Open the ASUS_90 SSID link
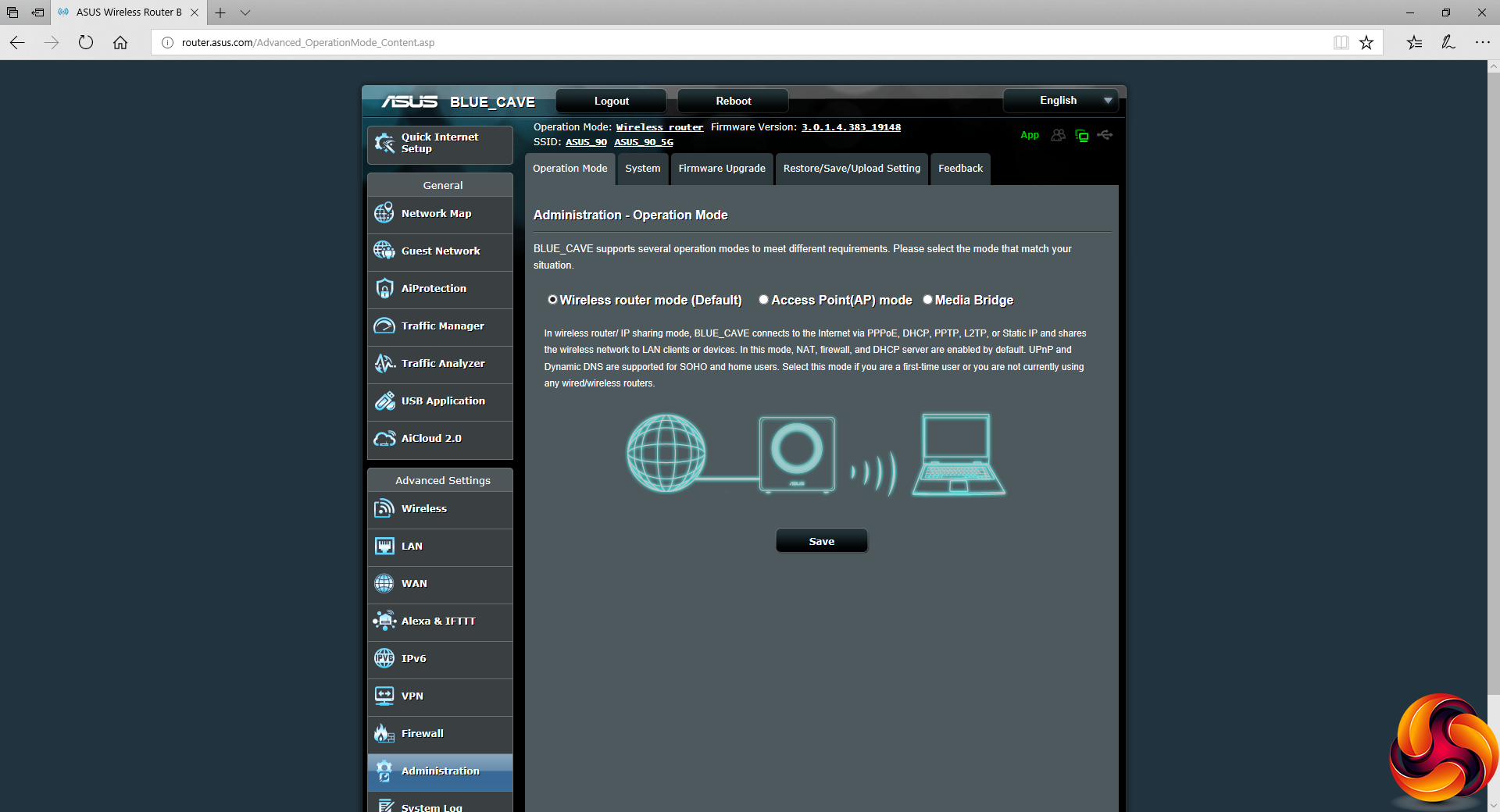 [x=586, y=142]
